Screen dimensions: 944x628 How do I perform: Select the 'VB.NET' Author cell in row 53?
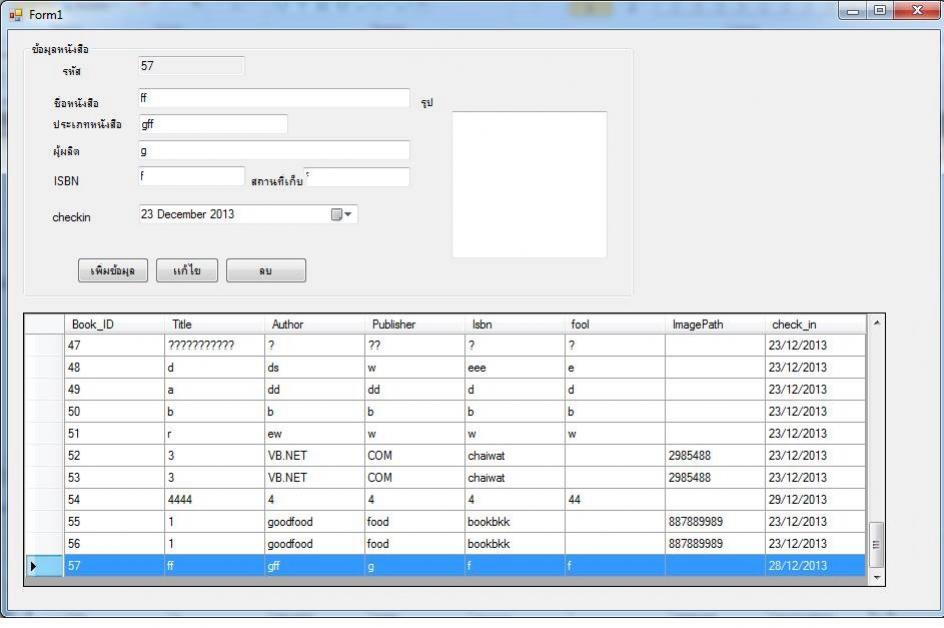click(x=314, y=478)
